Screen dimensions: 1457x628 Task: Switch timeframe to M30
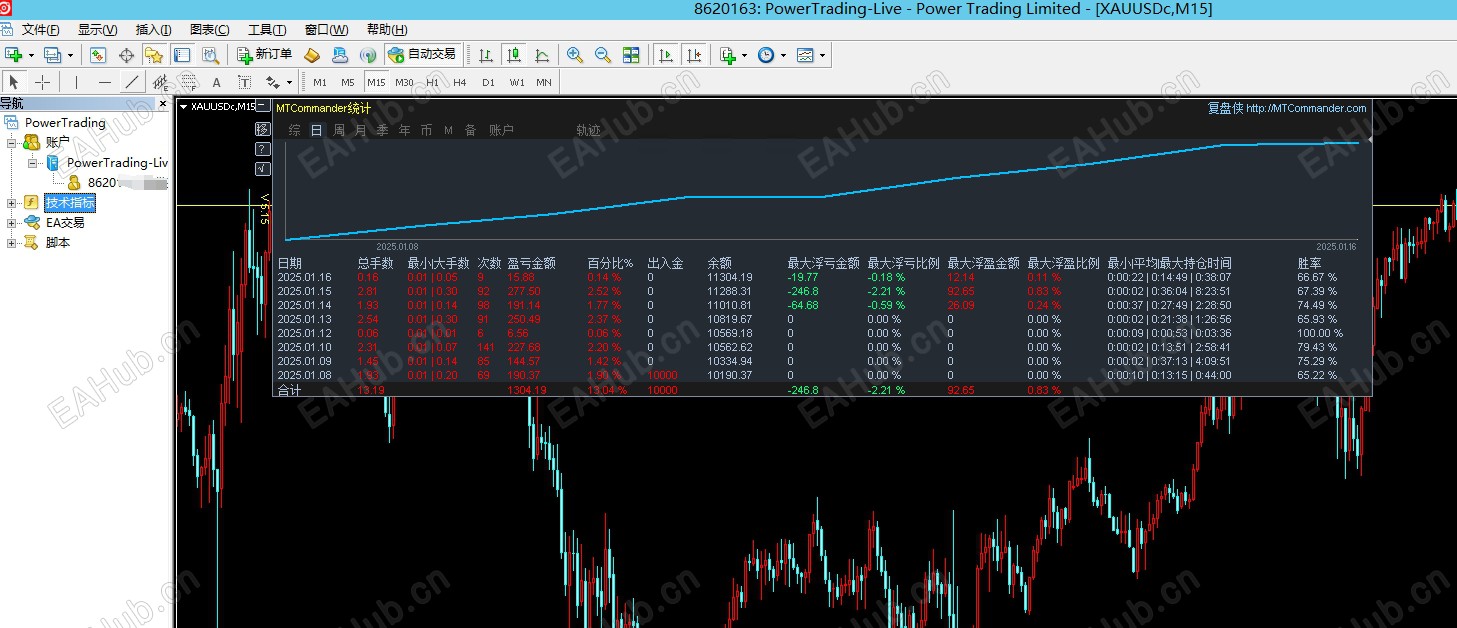(x=404, y=82)
